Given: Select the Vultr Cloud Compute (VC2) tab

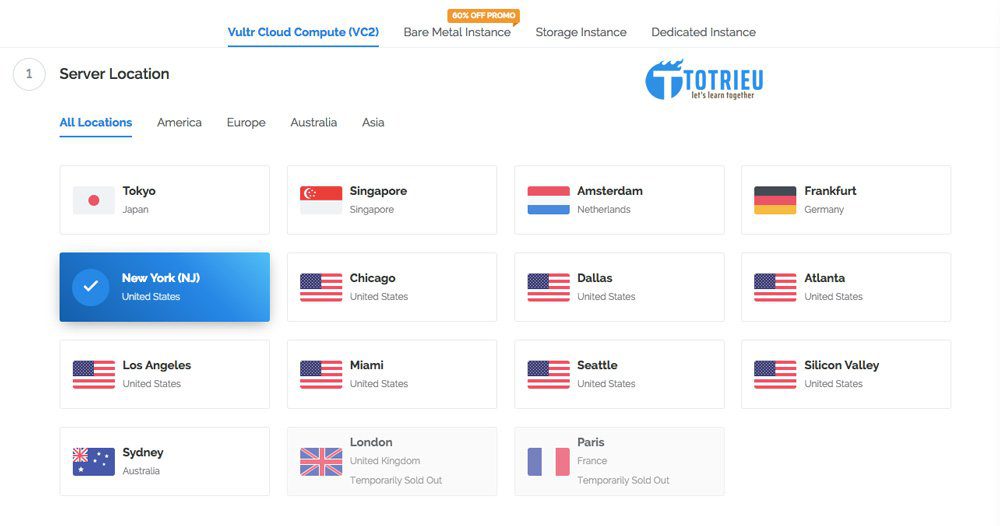Looking at the screenshot, I should pos(303,32).
